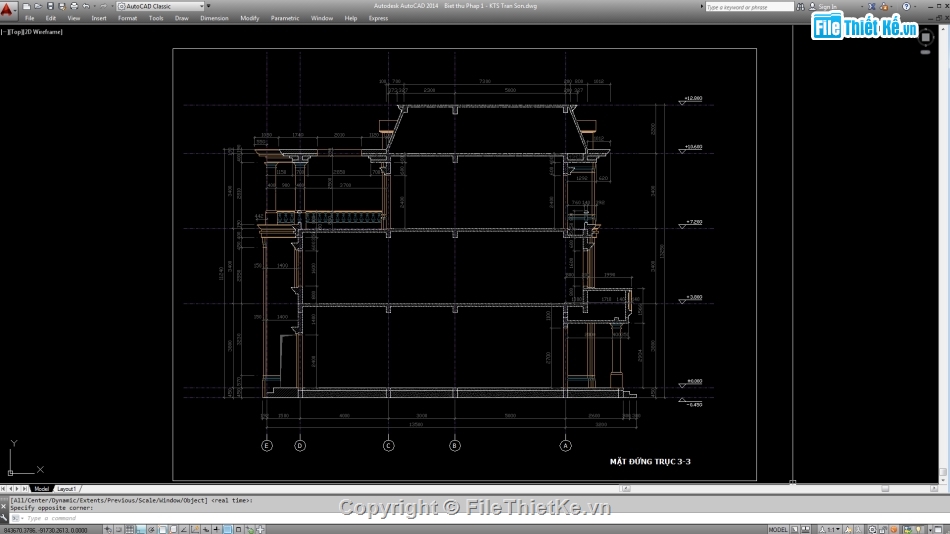The width and height of the screenshot is (950, 534).
Task: Open the Edit menu
Action: coord(50,18)
